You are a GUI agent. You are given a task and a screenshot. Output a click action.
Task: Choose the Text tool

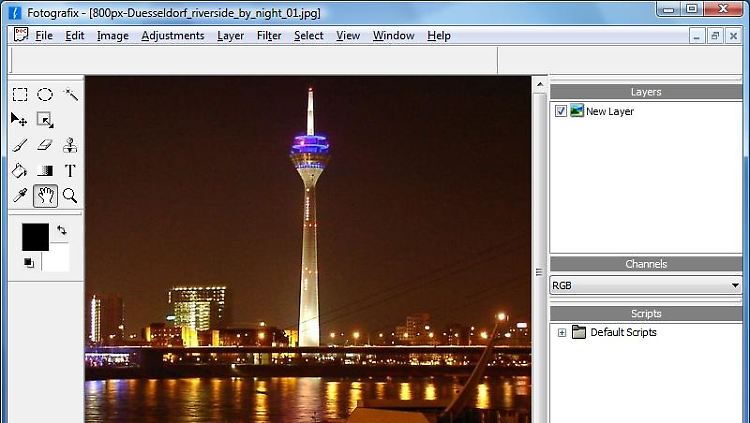(x=70, y=171)
